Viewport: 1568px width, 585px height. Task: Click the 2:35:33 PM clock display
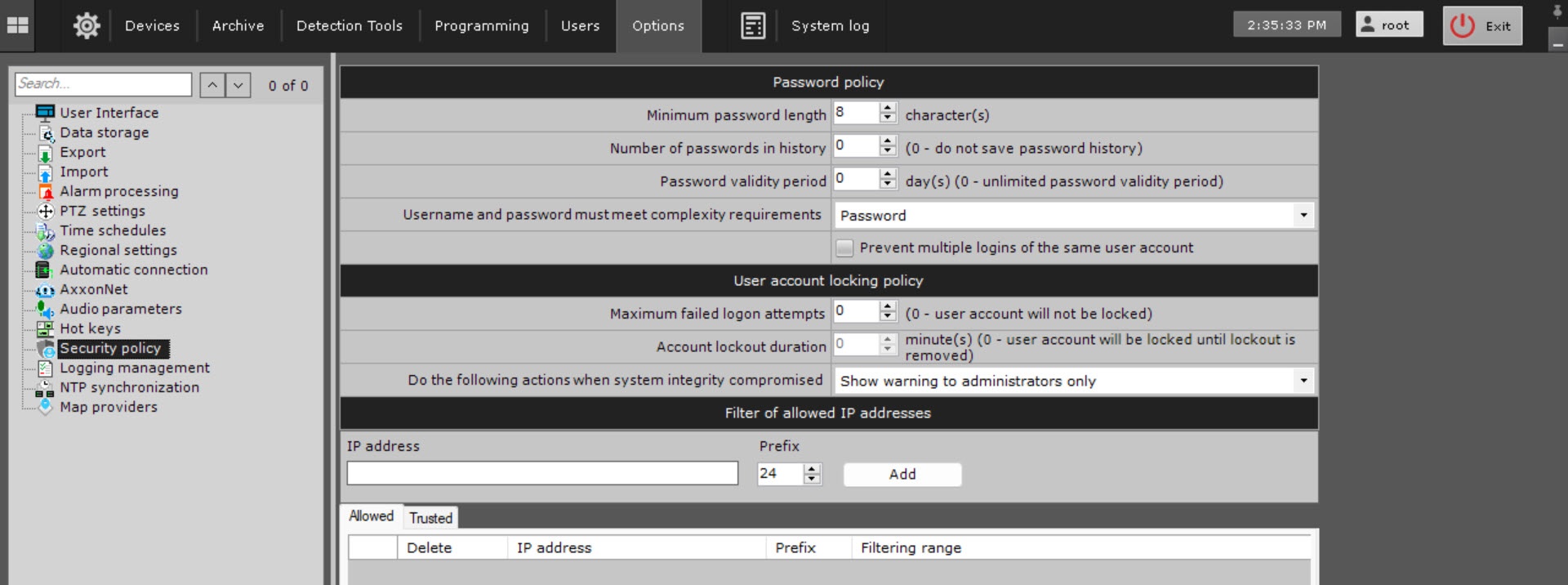[x=1286, y=25]
